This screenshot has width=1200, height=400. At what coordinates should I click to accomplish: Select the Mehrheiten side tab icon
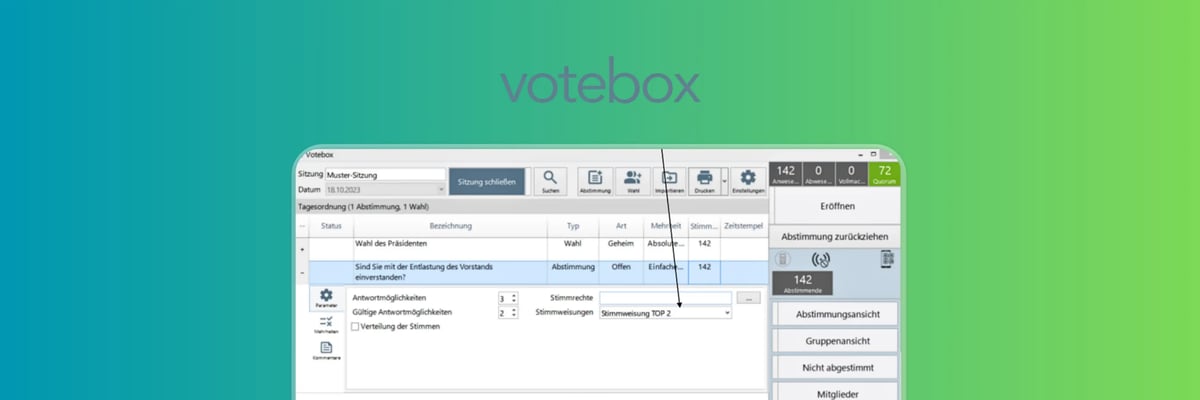click(326, 324)
